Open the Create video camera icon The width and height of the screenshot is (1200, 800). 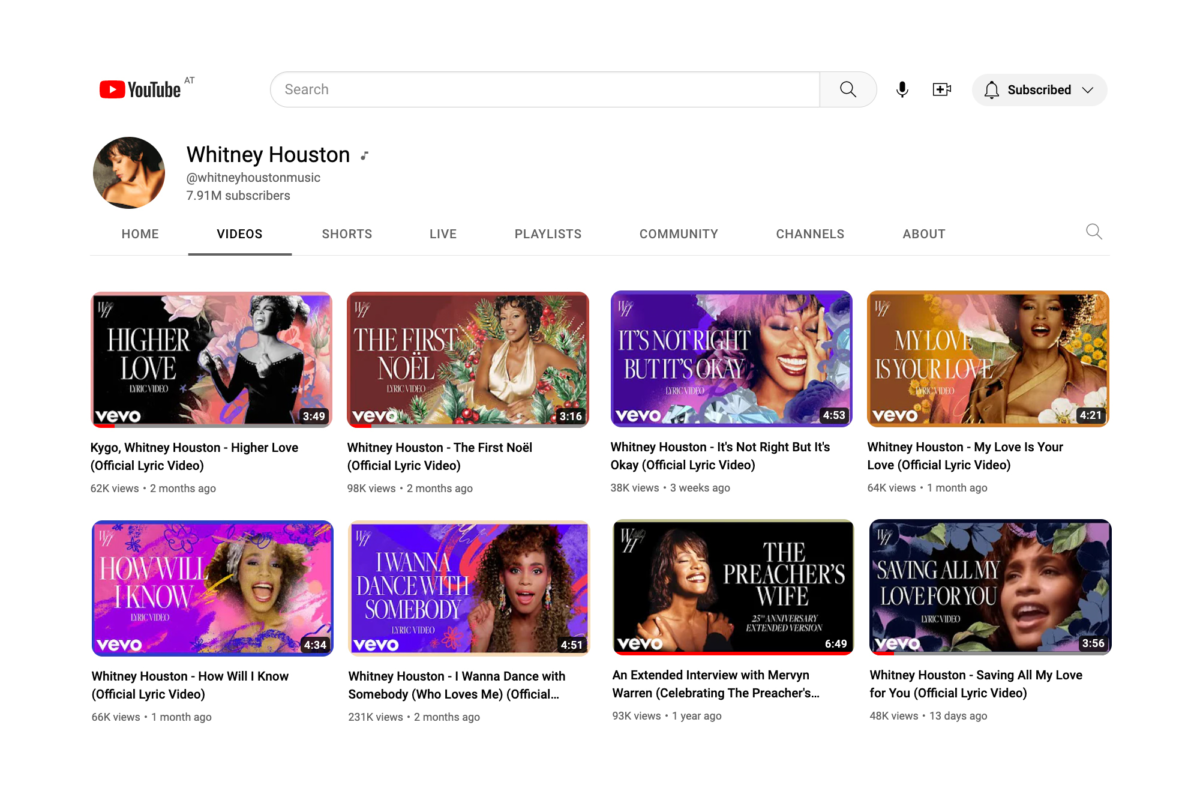942,89
